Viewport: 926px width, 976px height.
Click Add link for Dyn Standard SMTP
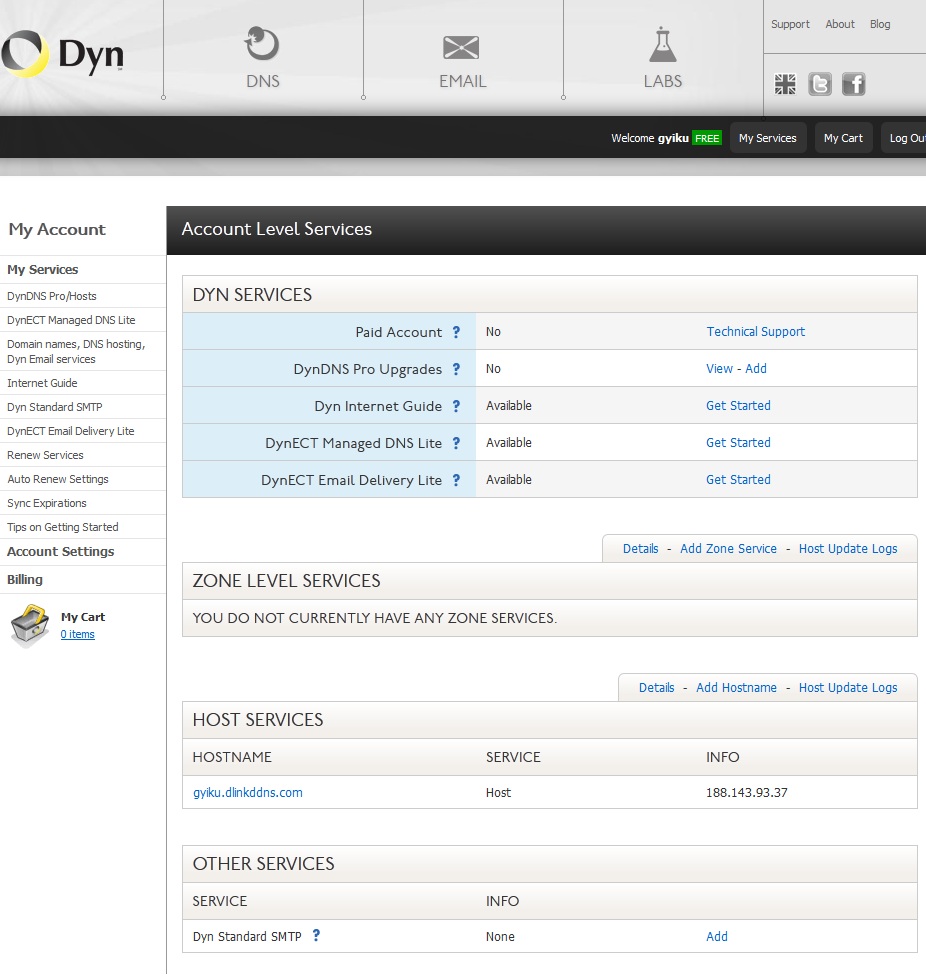[x=716, y=936]
